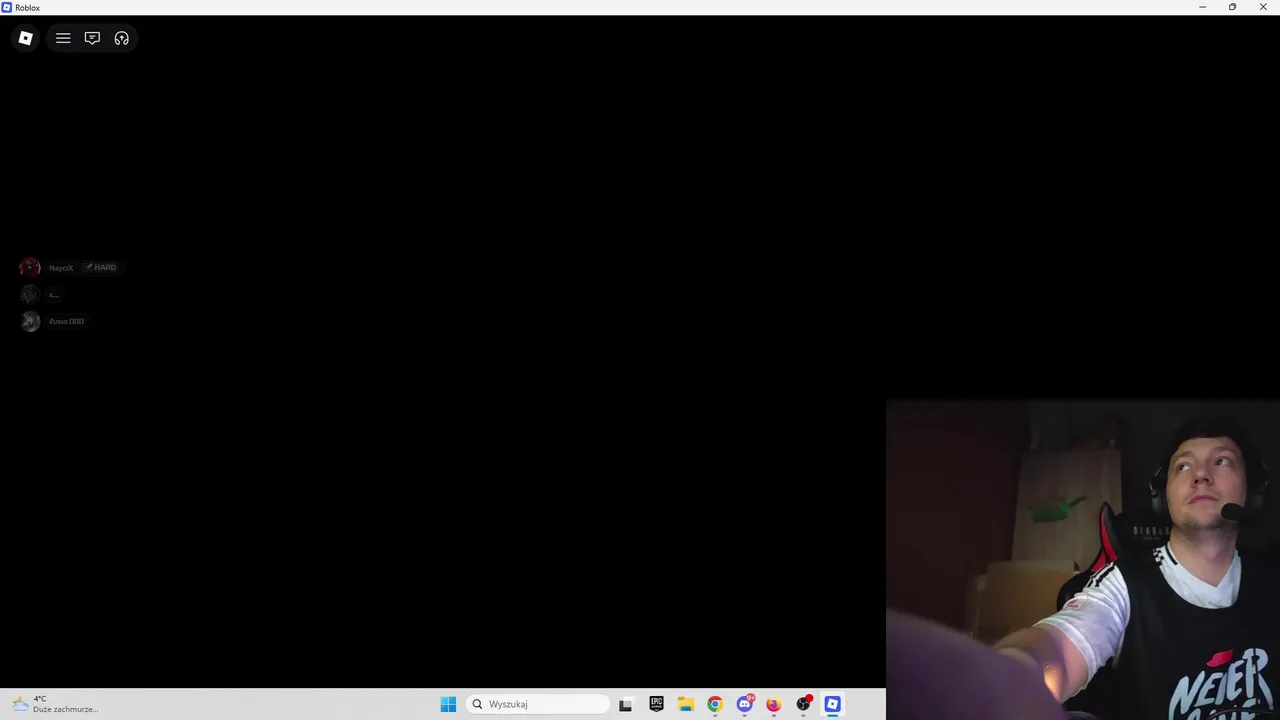
Task: Click the Roblox logo button
Action: 26,38
